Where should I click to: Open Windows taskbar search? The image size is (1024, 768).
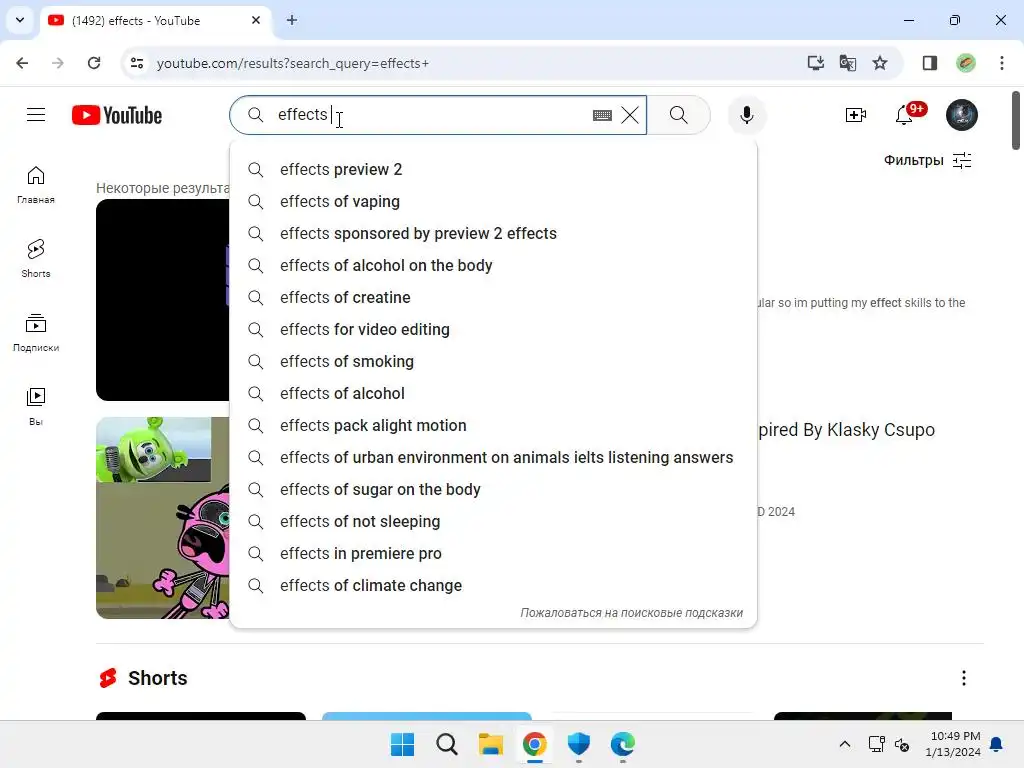[447, 744]
